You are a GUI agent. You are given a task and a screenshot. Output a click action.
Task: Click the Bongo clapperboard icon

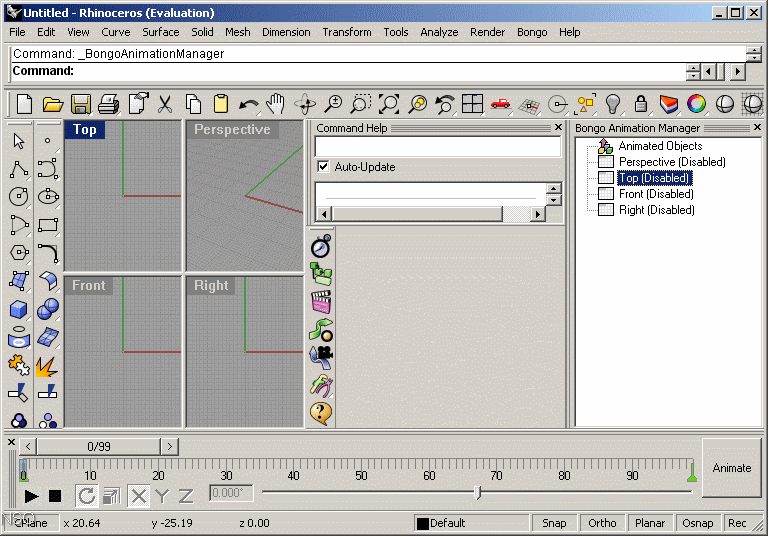pyautogui.click(x=321, y=302)
